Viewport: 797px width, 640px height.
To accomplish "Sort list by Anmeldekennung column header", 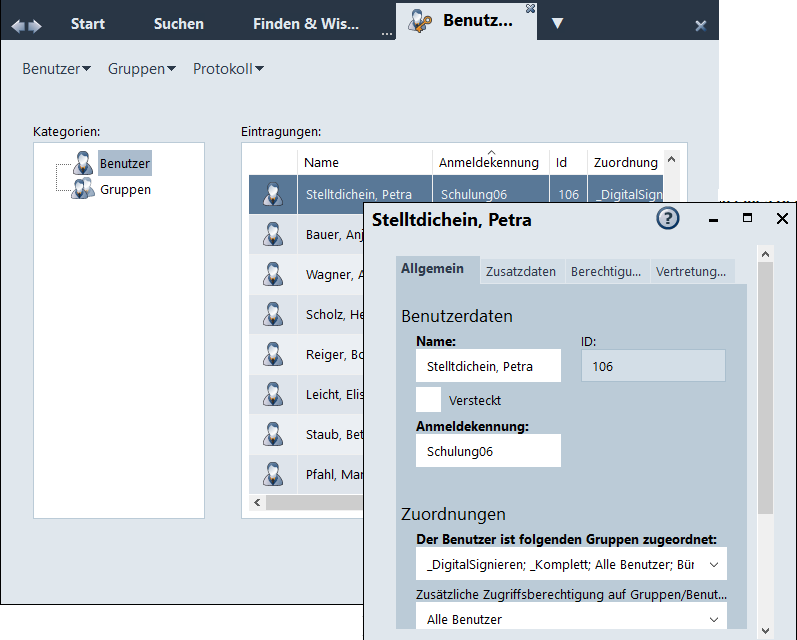I will point(489,162).
